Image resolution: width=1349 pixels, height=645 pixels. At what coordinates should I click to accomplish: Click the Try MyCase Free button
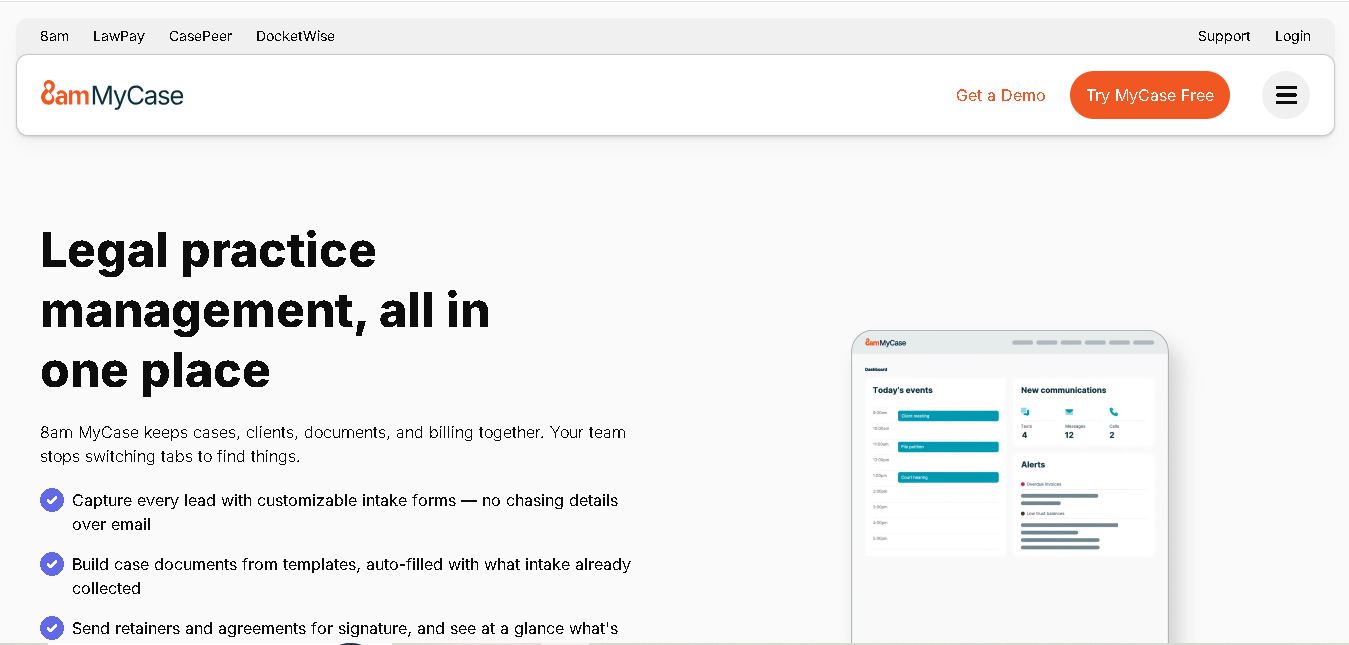[1150, 95]
